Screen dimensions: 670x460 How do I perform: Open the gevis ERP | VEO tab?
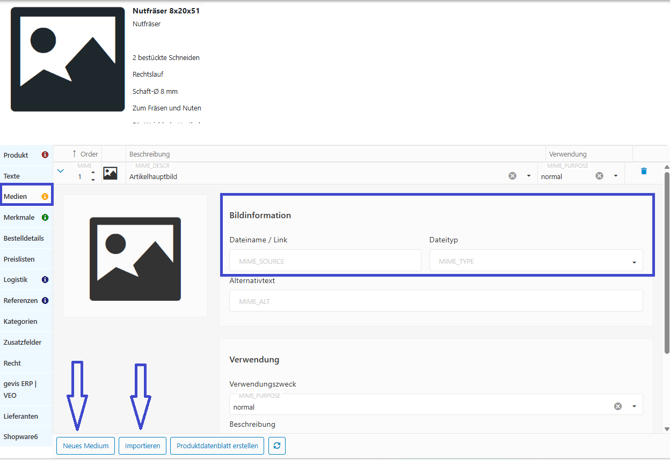pyautogui.click(x=26, y=390)
